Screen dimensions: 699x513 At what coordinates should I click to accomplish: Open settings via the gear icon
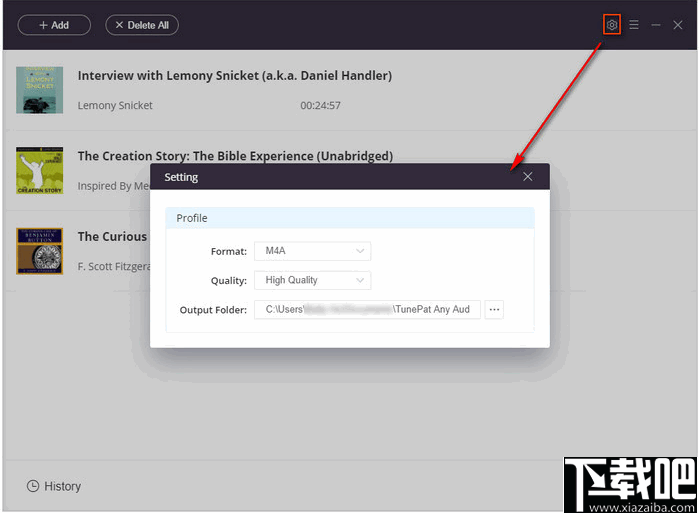pyautogui.click(x=612, y=25)
